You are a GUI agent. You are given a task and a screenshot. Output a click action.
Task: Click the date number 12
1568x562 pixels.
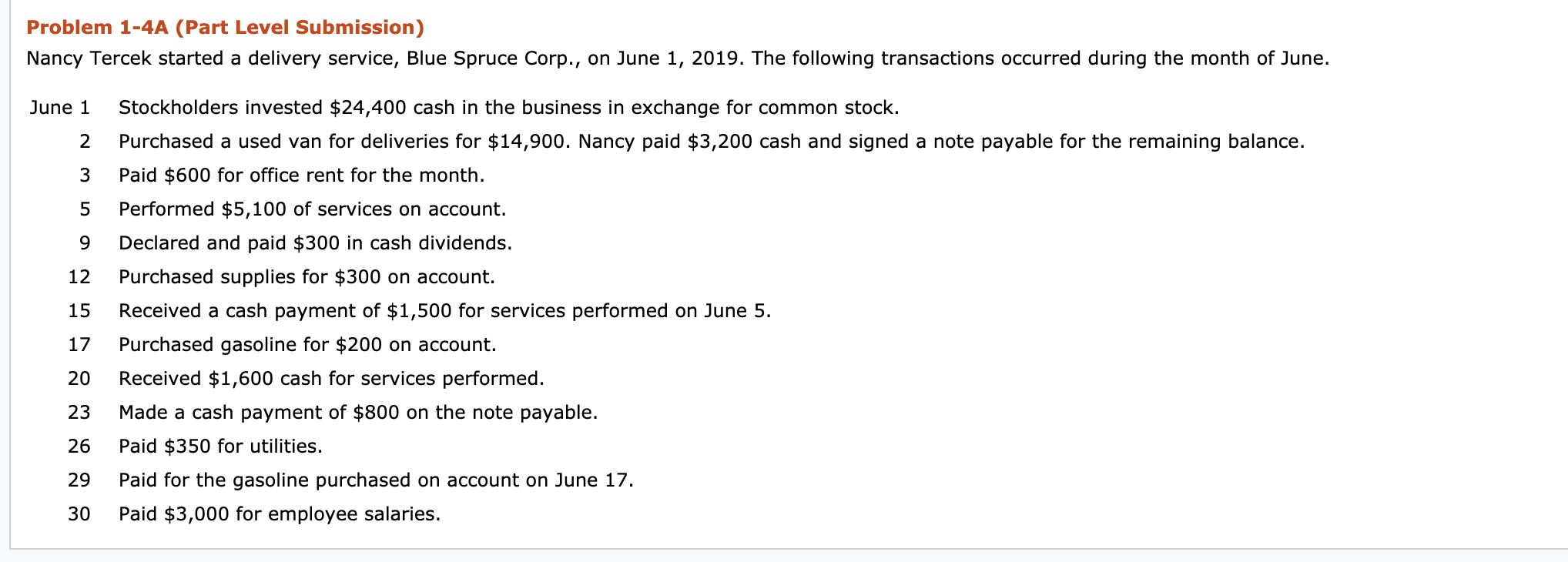coord(79,277)
